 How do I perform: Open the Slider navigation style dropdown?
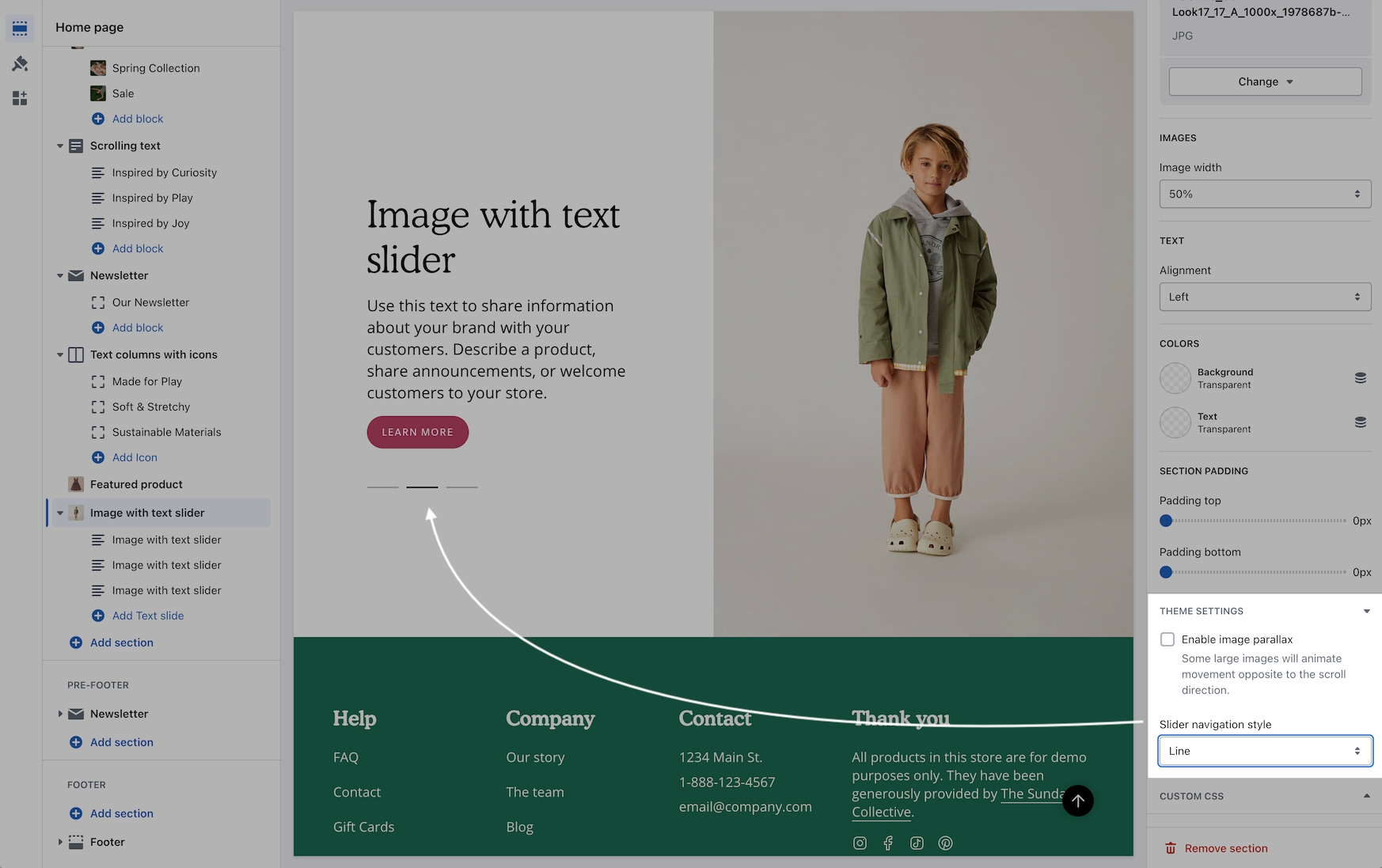[1264, 751]
